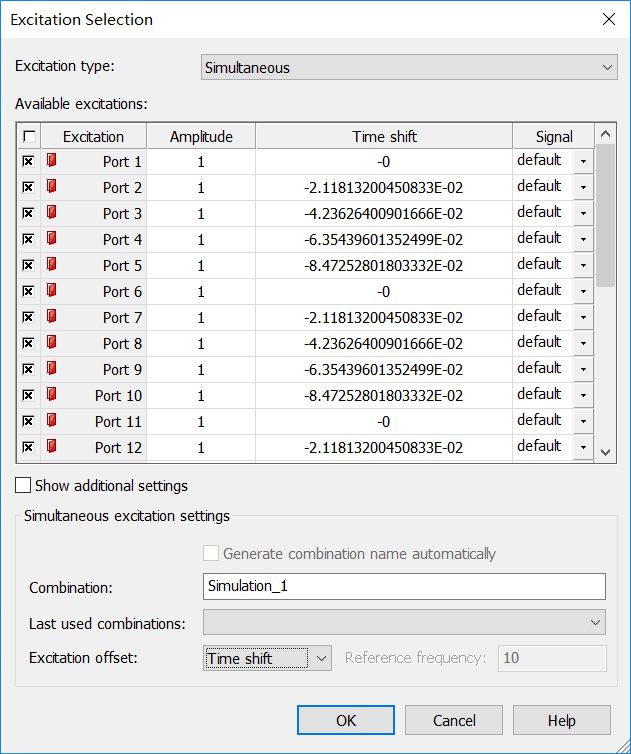Open the Signal dropdown for Port 2
The width and height of the screenshot is (631, 754).
[x=583, y=187]
